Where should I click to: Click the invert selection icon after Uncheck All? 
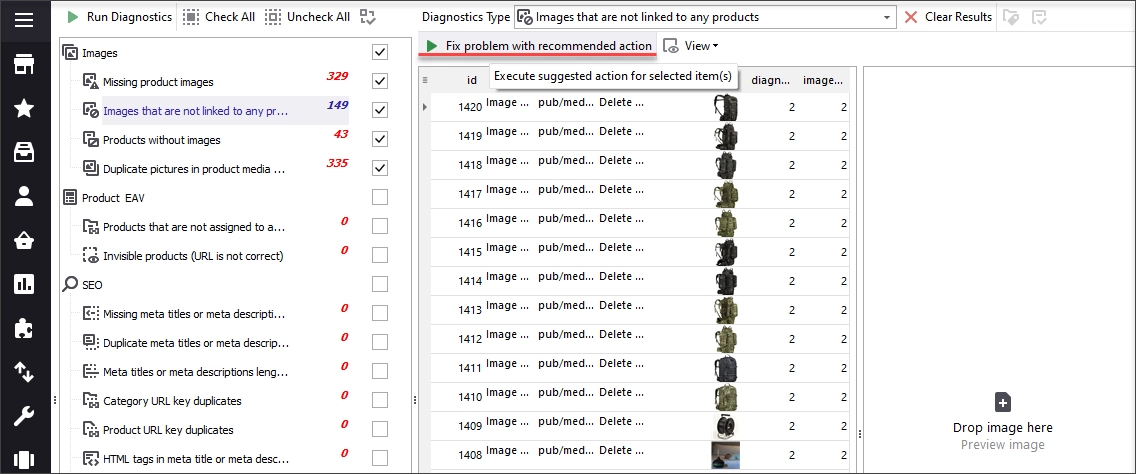click(x=367, y=17)
